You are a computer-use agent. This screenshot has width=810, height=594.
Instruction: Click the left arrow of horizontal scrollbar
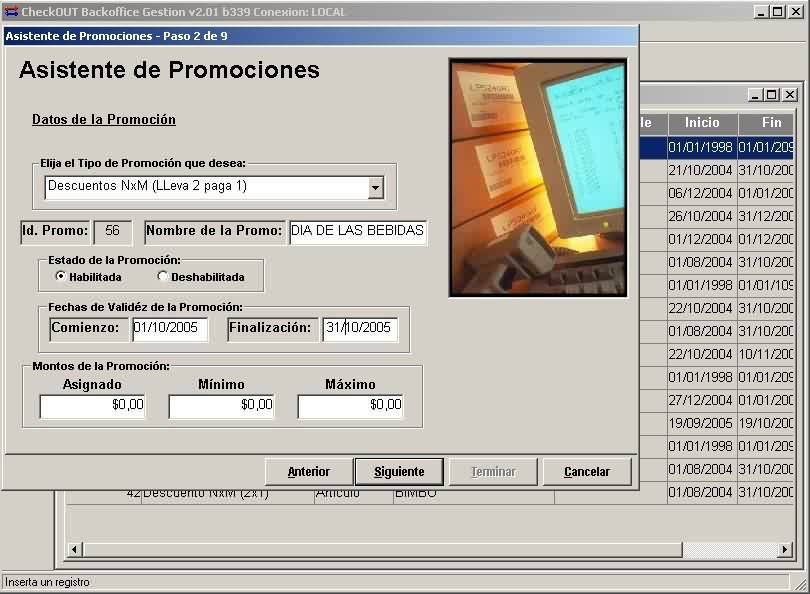74,550
